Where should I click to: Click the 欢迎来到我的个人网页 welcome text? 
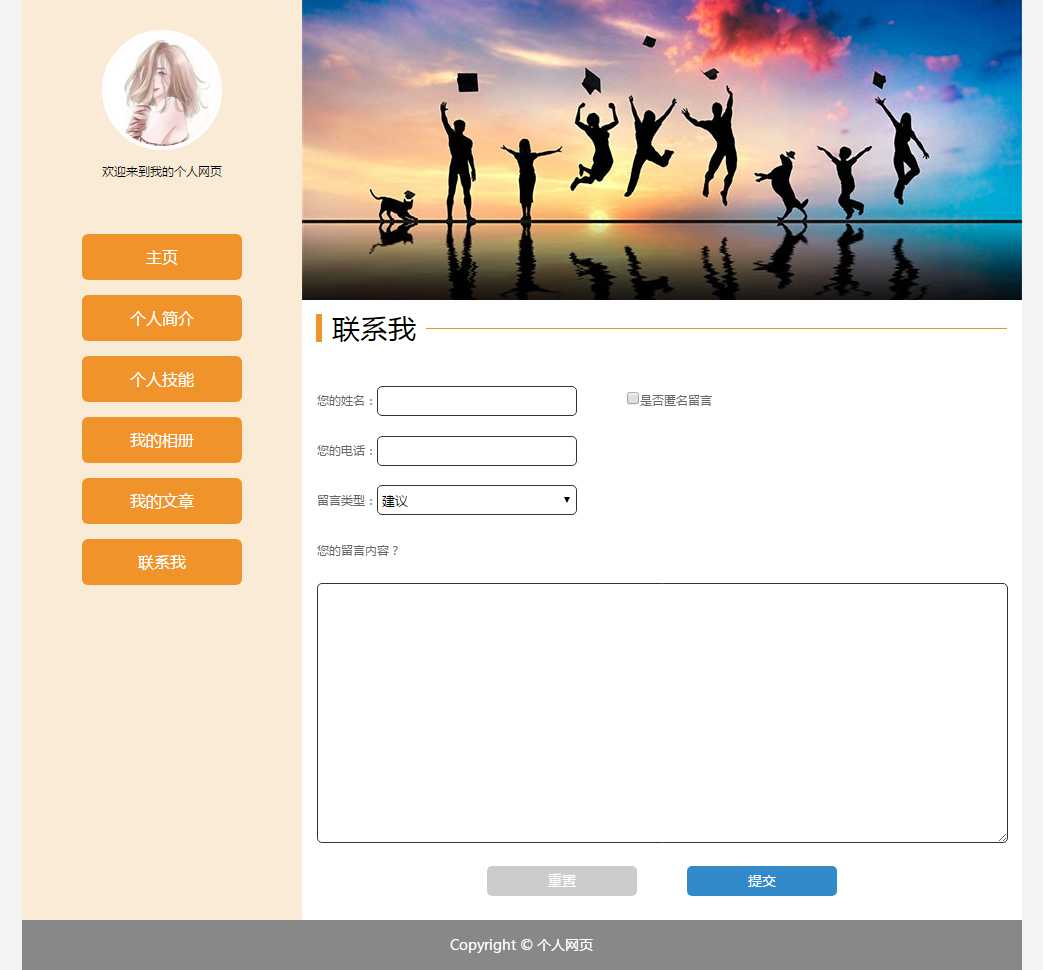[x=161, y=172]
